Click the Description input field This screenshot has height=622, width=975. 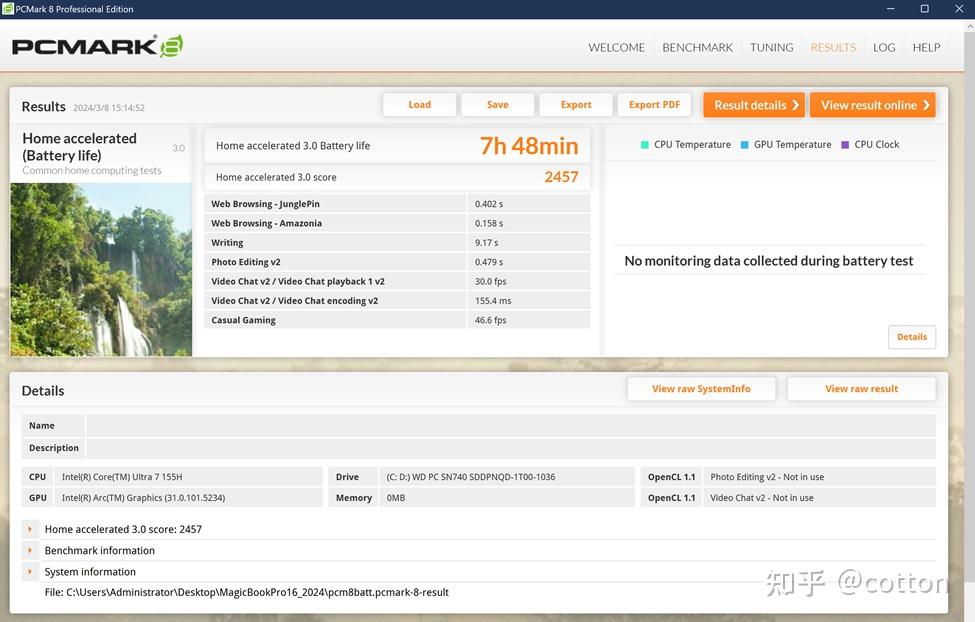point(511,448)
